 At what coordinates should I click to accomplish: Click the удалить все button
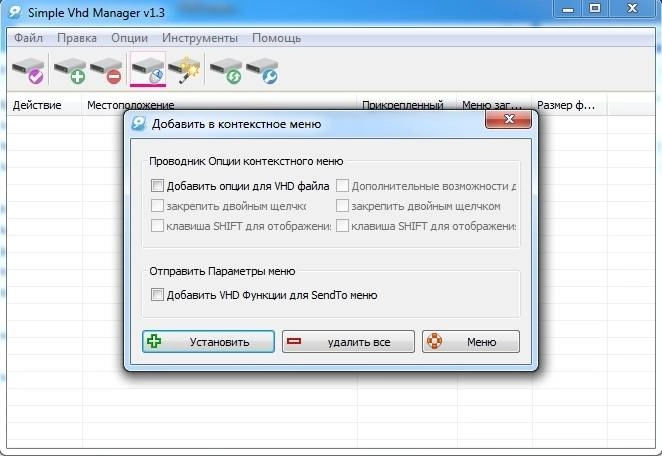pyautogui.click(x=348, y=341)
